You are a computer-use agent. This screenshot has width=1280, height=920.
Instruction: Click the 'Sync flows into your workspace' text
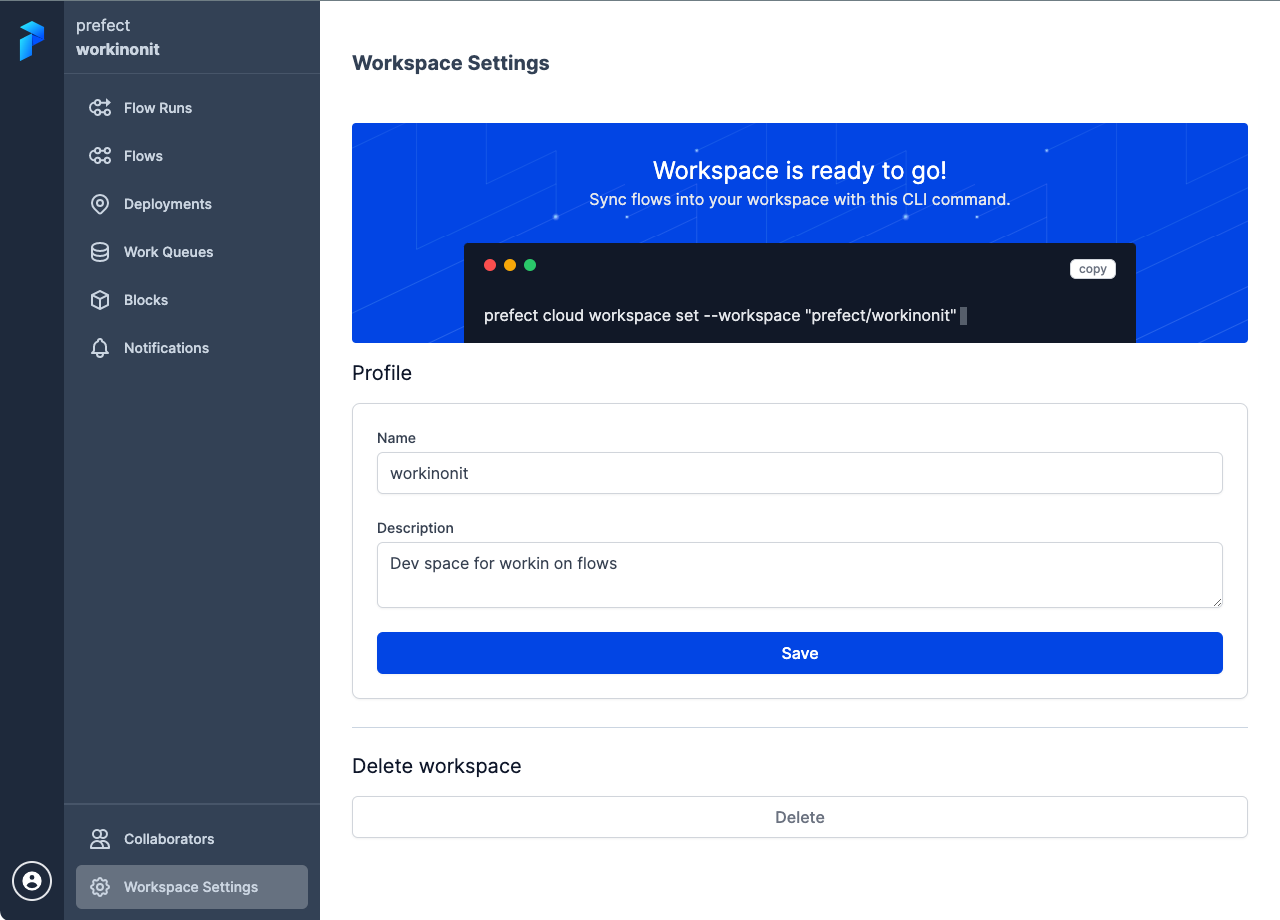click(800, 199)
